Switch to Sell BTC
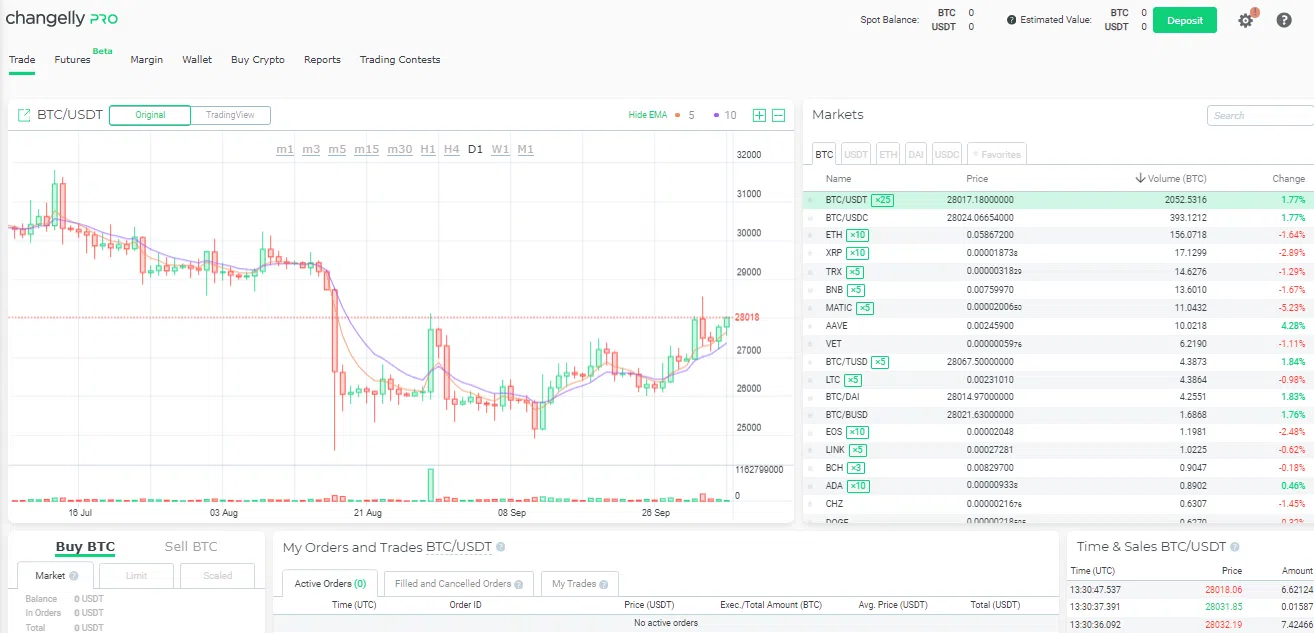Viewport: 1314px width, 633px height. coord(191,546)
